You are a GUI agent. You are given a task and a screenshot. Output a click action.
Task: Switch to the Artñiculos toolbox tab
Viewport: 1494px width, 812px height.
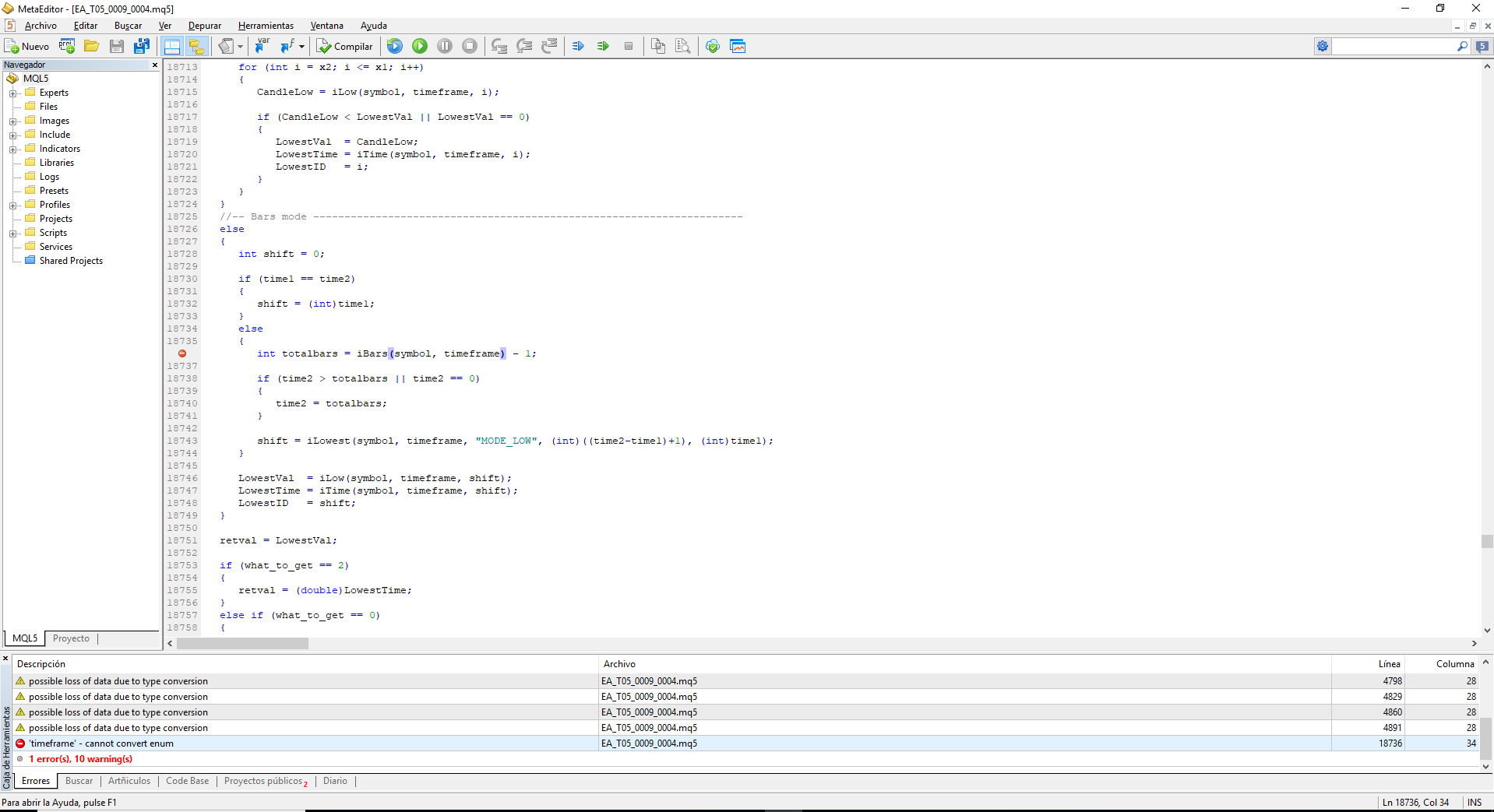(129, 781)
